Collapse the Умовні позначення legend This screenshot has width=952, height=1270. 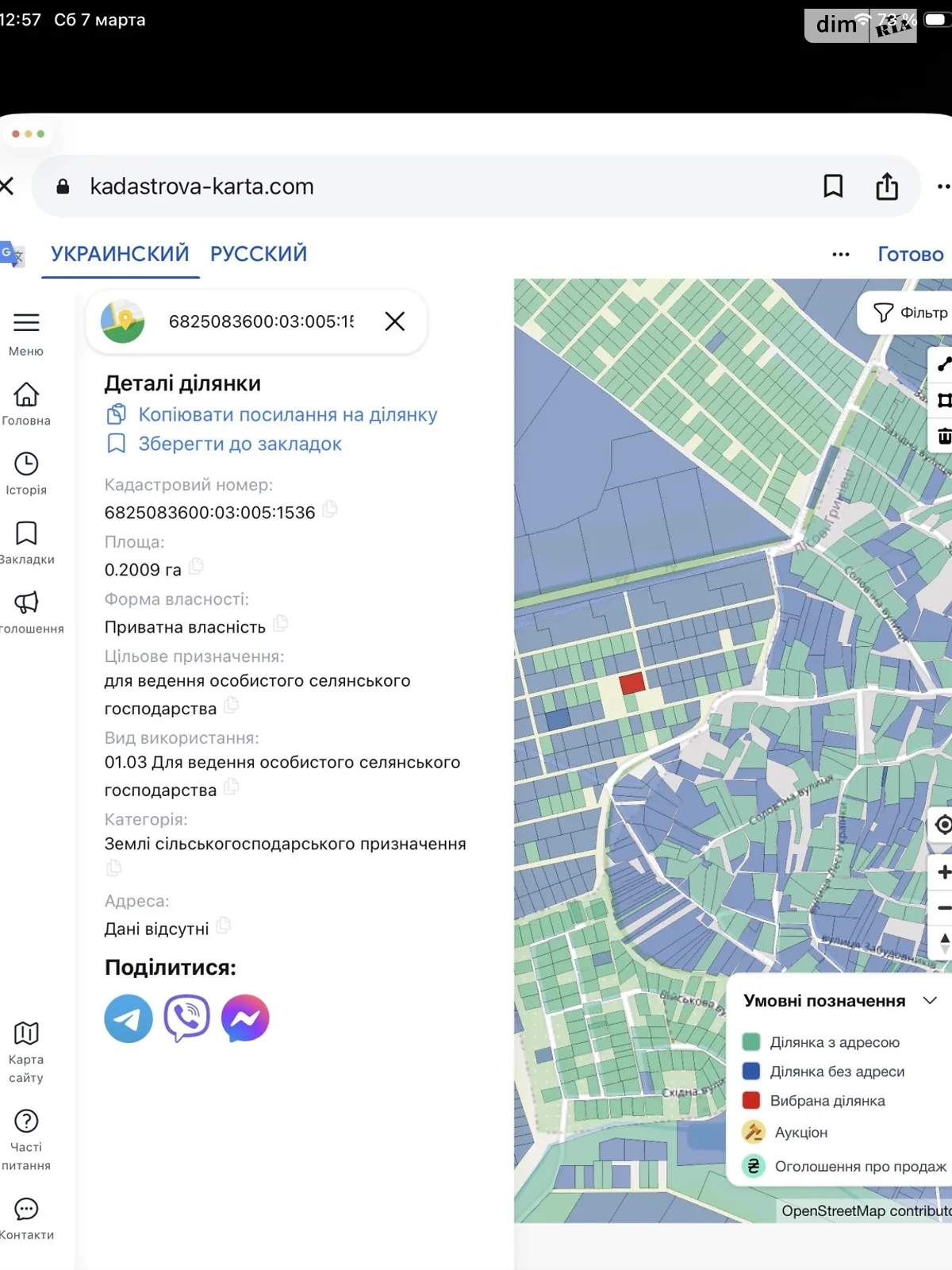coord(930,1000)
